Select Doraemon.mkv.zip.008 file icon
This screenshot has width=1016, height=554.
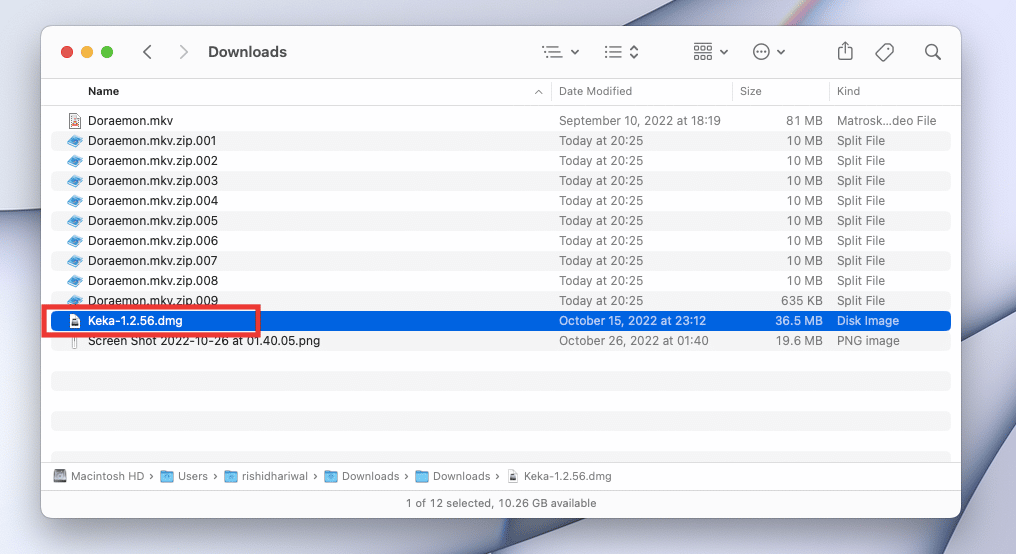tap(75, 281)
